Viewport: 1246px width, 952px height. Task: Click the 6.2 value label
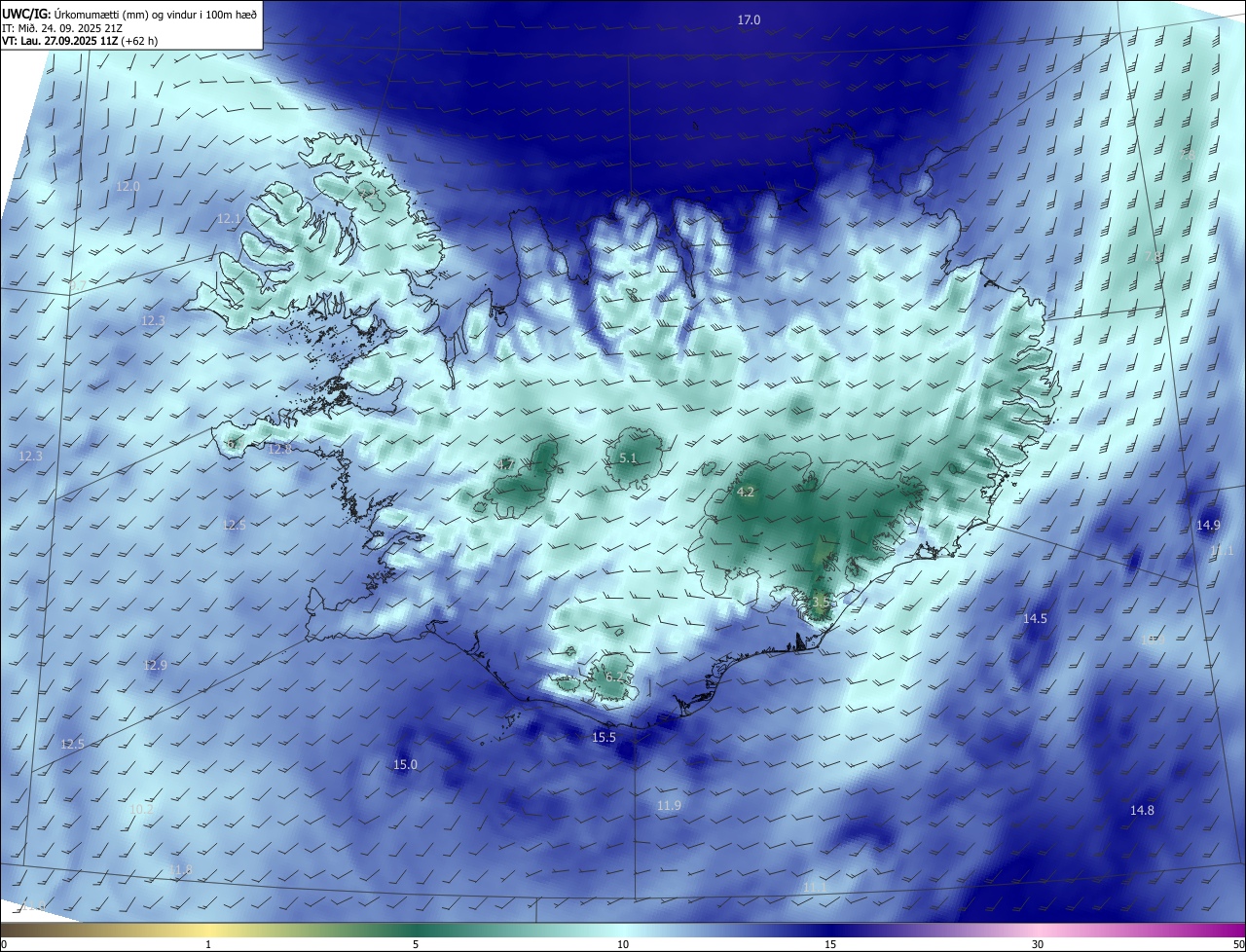coord(614,677)
